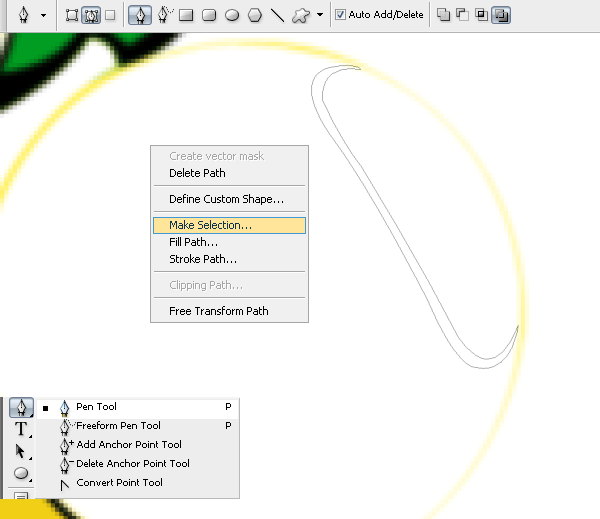The height and width of the screenshot is (519, 600).
Task: Choose Free Transform Path from context menu
Action: point(229,311)
